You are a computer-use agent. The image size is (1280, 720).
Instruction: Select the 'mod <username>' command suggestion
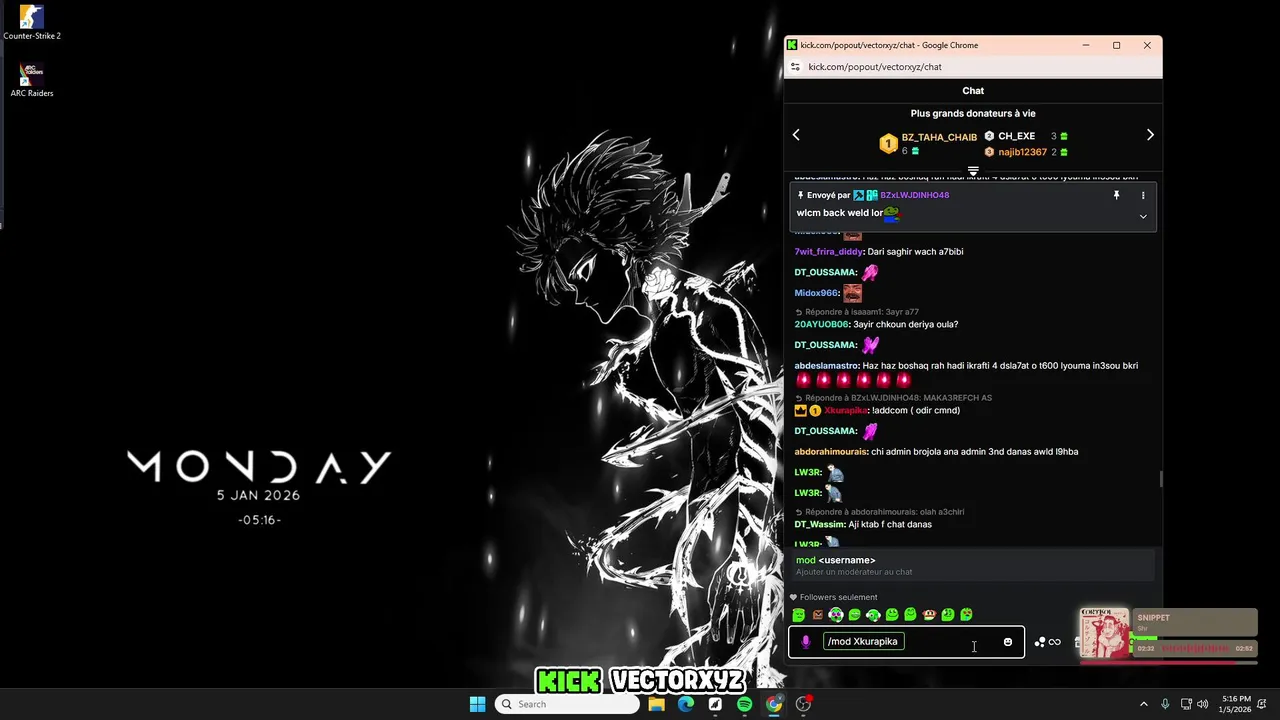[972, 565]
